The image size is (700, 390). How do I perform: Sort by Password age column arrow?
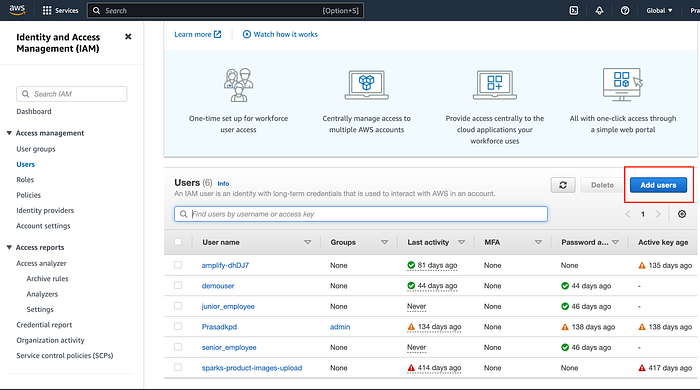click(616, 242)
